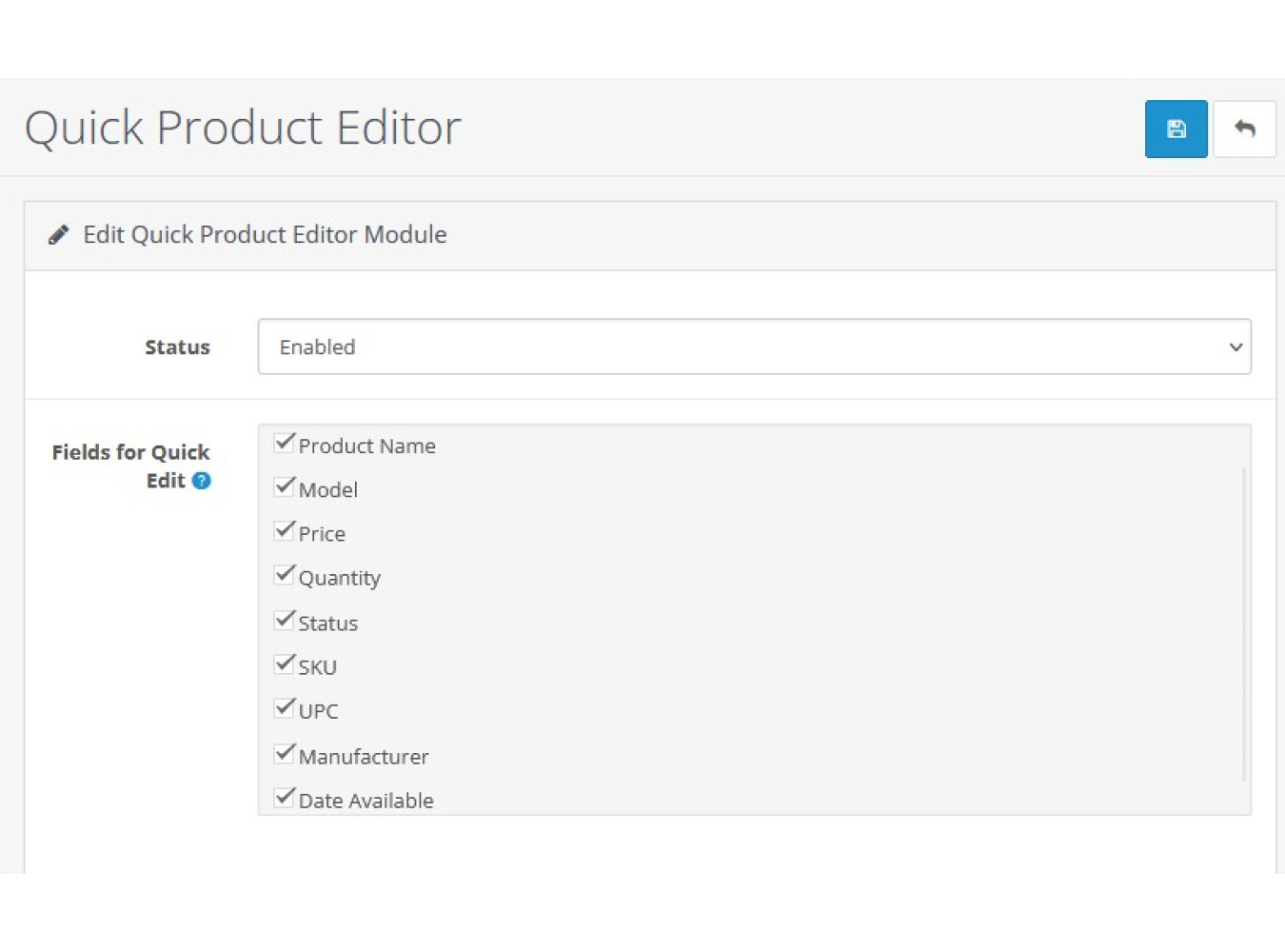Deselect the SKU checkbox
Screen dimensions: 1285x952
pyautogui.click(x=284, y=664)
